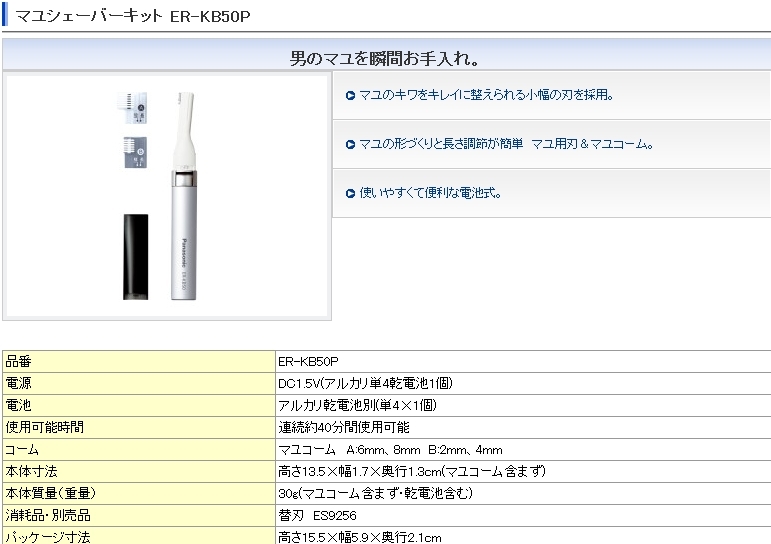Image resolution: width=771 pixels, height=544 pixels.
Task: Click the 電源 row label
Action: [19, 383]
